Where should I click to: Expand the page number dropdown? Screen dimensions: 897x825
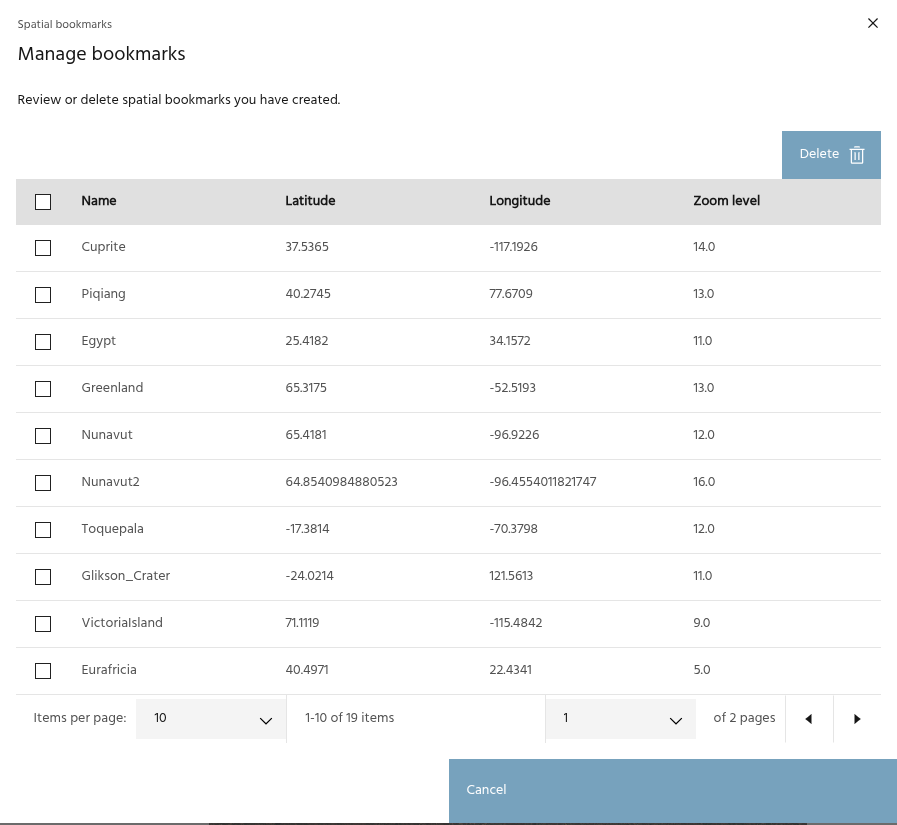(x=620, y=719)
